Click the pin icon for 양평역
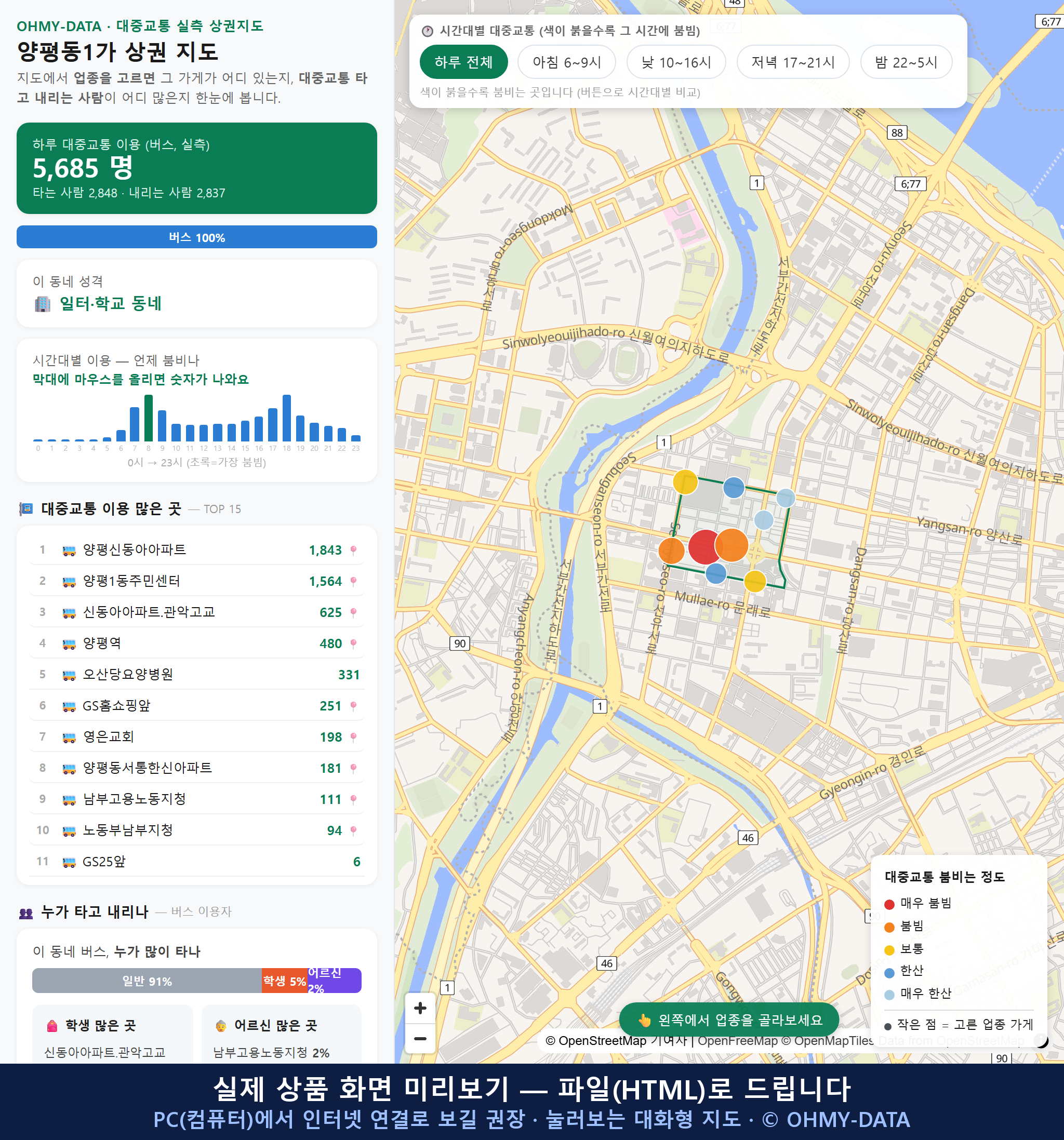 coord(353,643)
